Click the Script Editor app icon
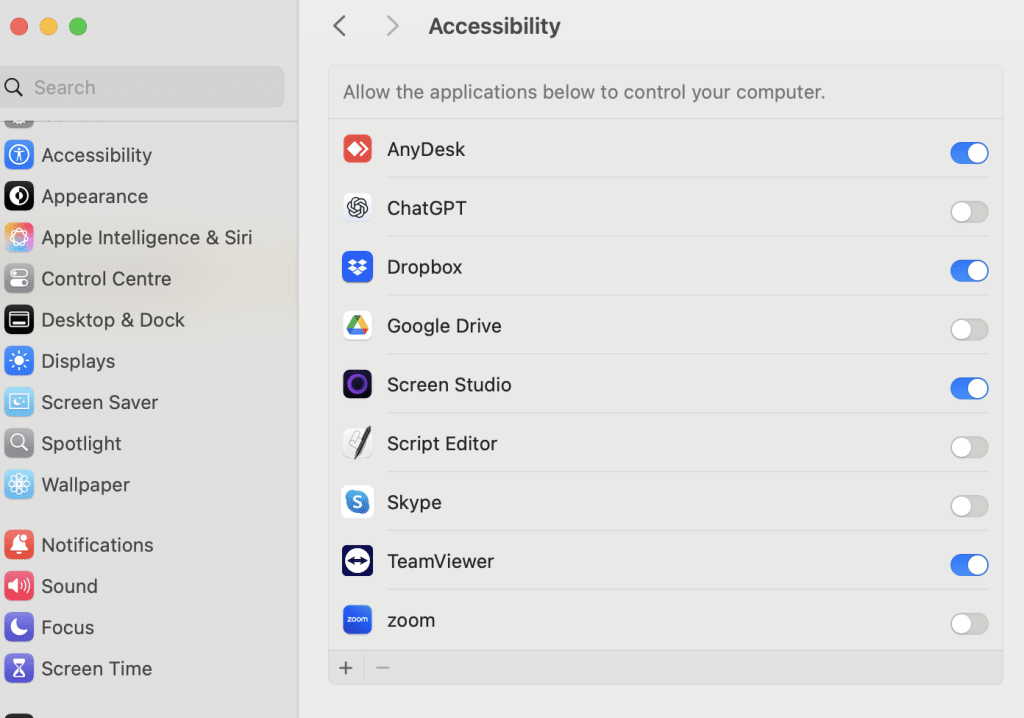Screen dimensions: 1024x718 tap(357, 443)
